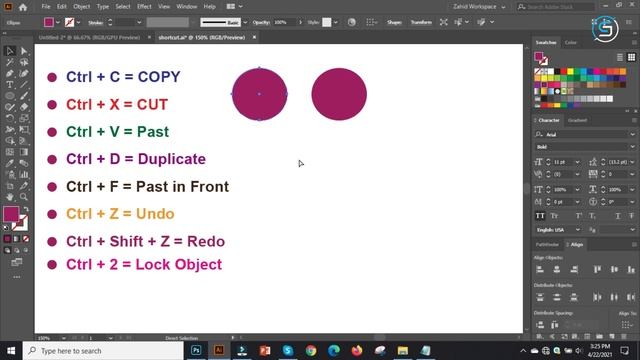Open the Effect menu

[x=144, y=7]
